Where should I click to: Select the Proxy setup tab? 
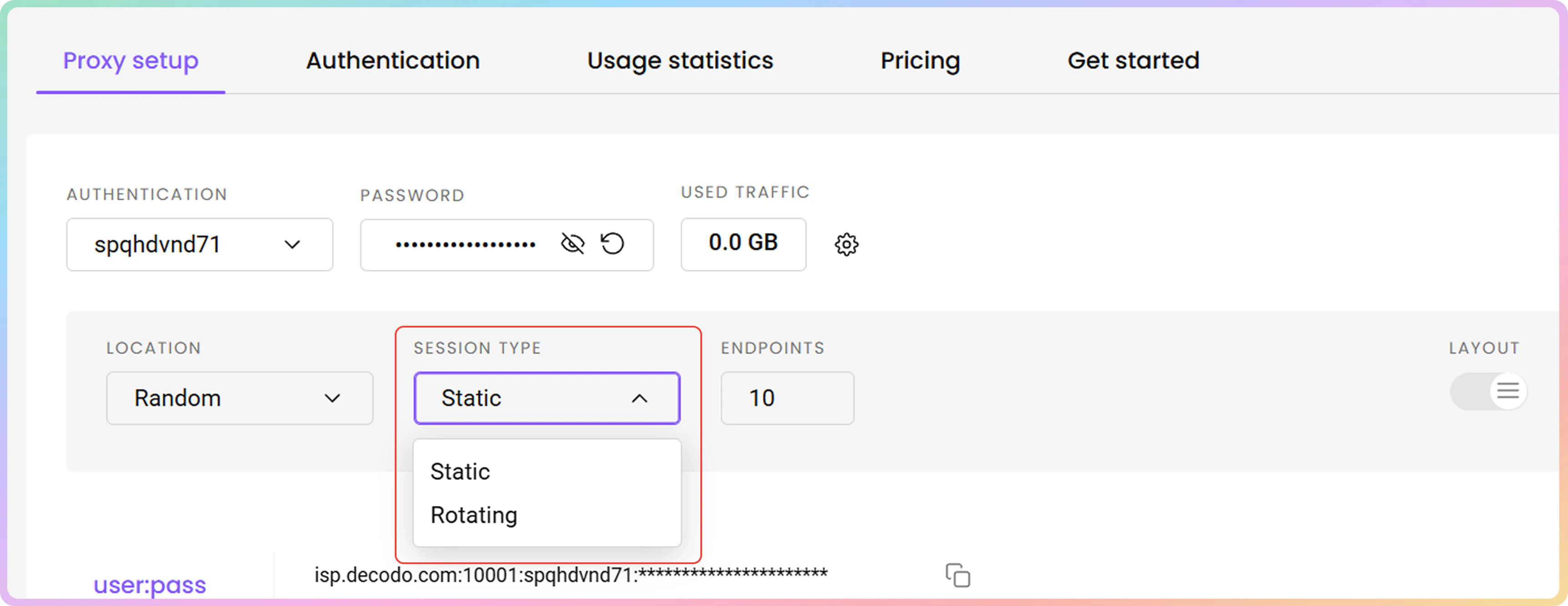tap(131, 61)
